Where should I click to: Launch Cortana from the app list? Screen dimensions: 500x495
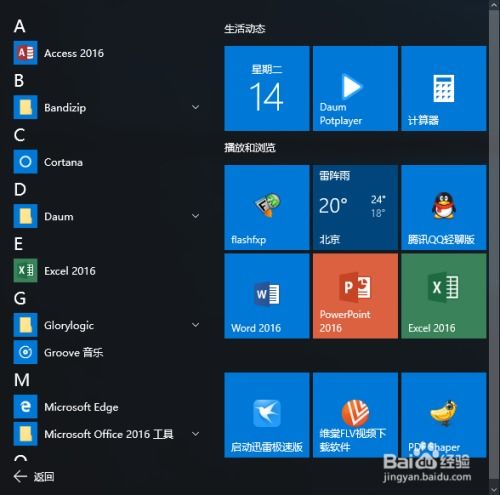107,162
